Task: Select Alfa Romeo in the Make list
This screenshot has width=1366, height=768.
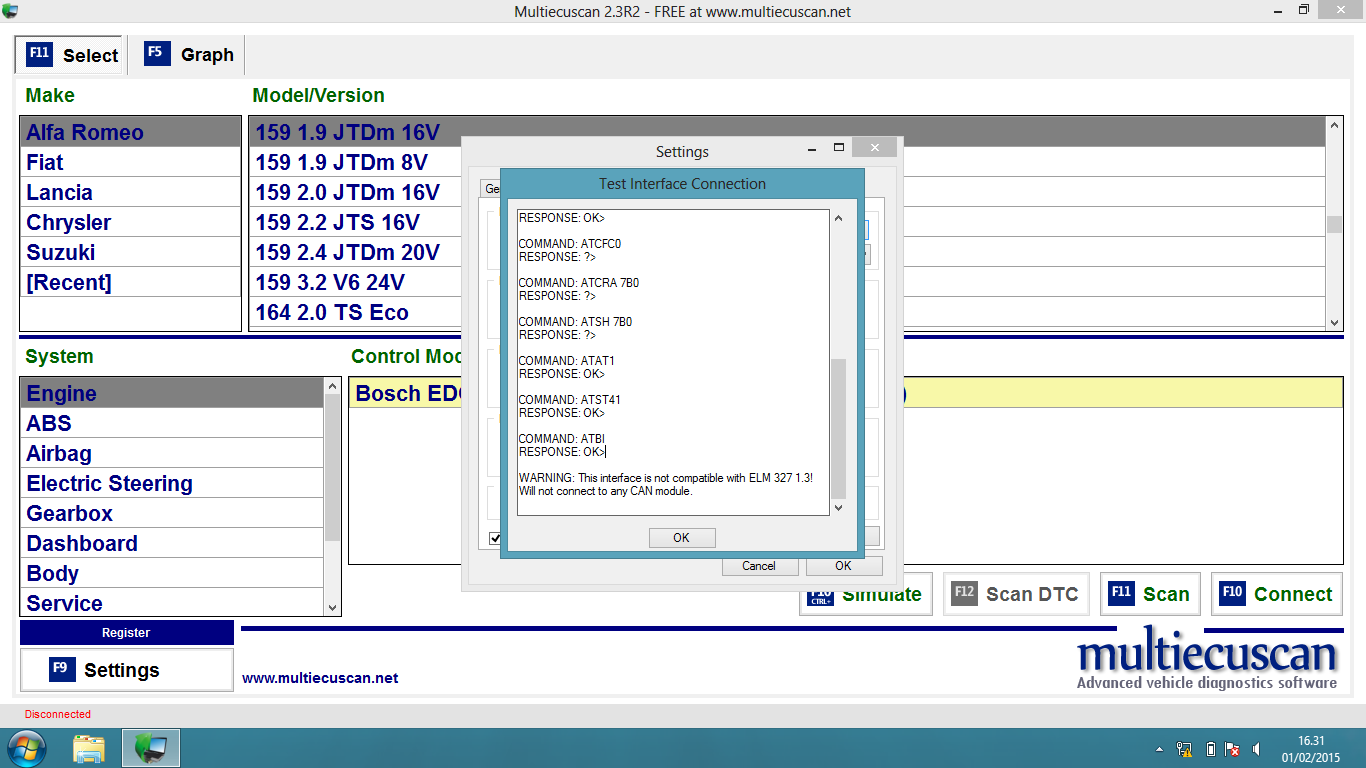Action: (x=130, y=132)
